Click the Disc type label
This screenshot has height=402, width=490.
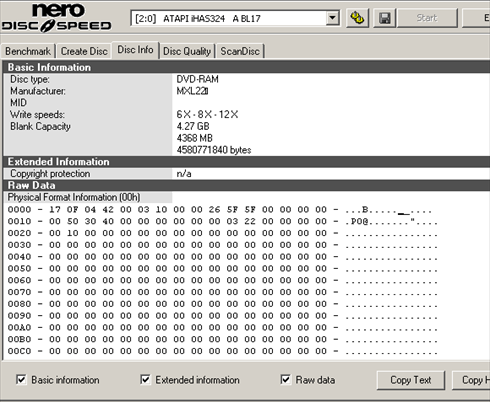(x=30, y=79)
